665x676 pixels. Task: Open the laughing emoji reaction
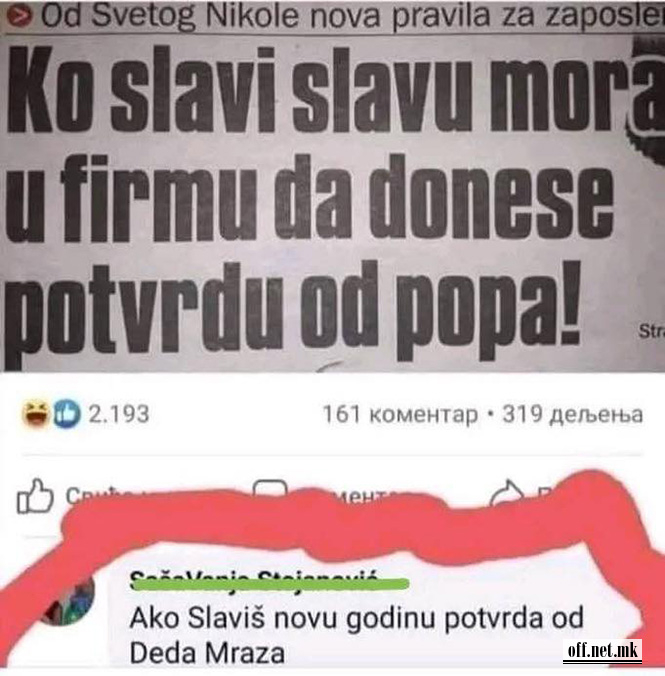(36, 413)
